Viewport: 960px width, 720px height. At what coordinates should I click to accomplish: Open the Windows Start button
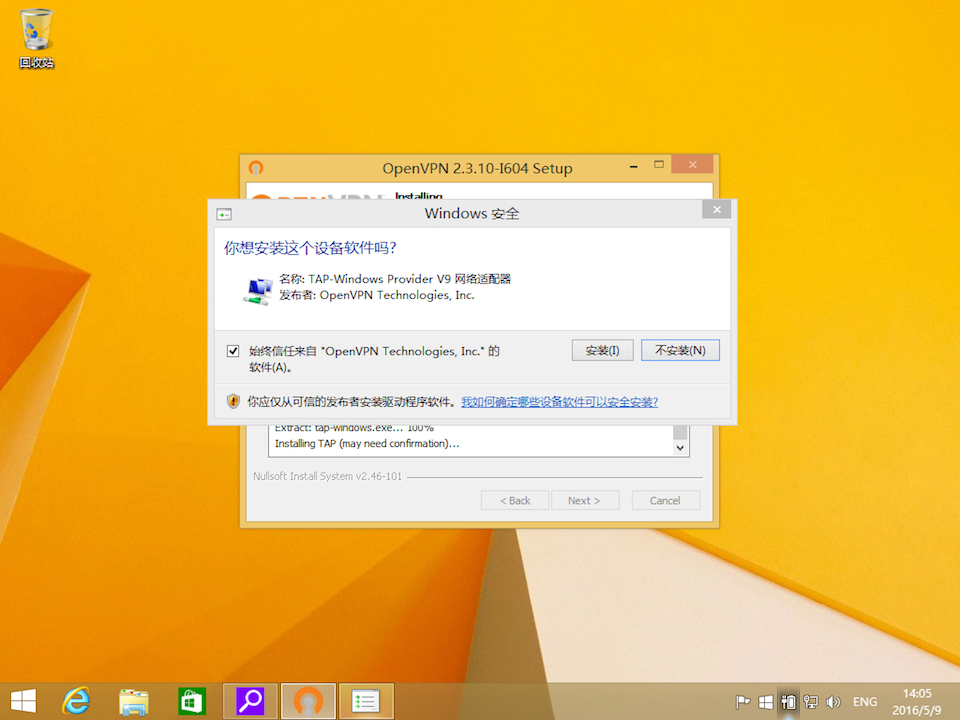coord(23,702)
